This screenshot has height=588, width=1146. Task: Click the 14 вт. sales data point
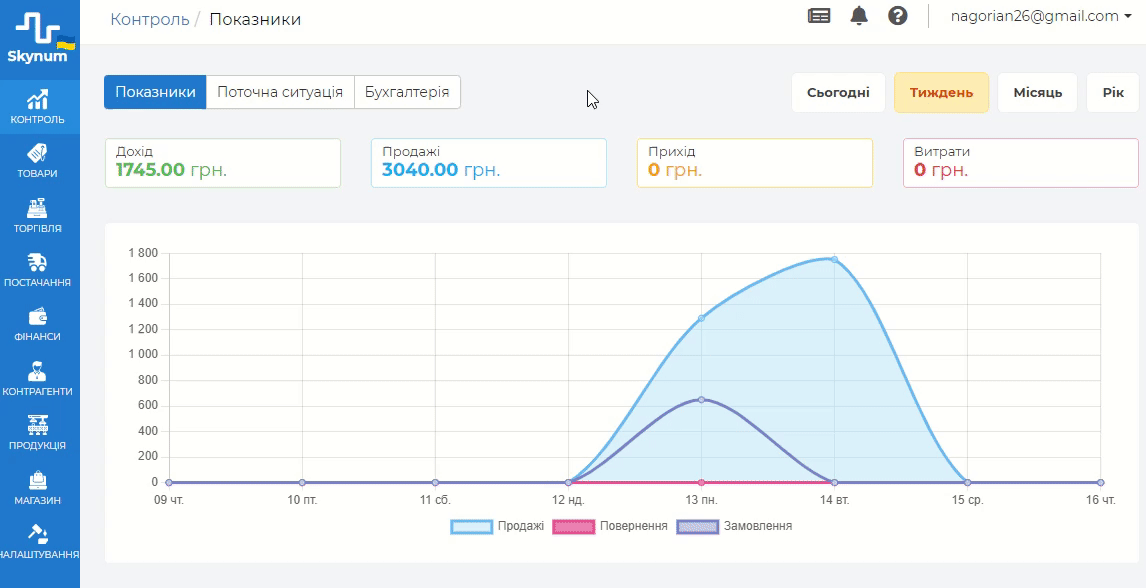[834, 259]
